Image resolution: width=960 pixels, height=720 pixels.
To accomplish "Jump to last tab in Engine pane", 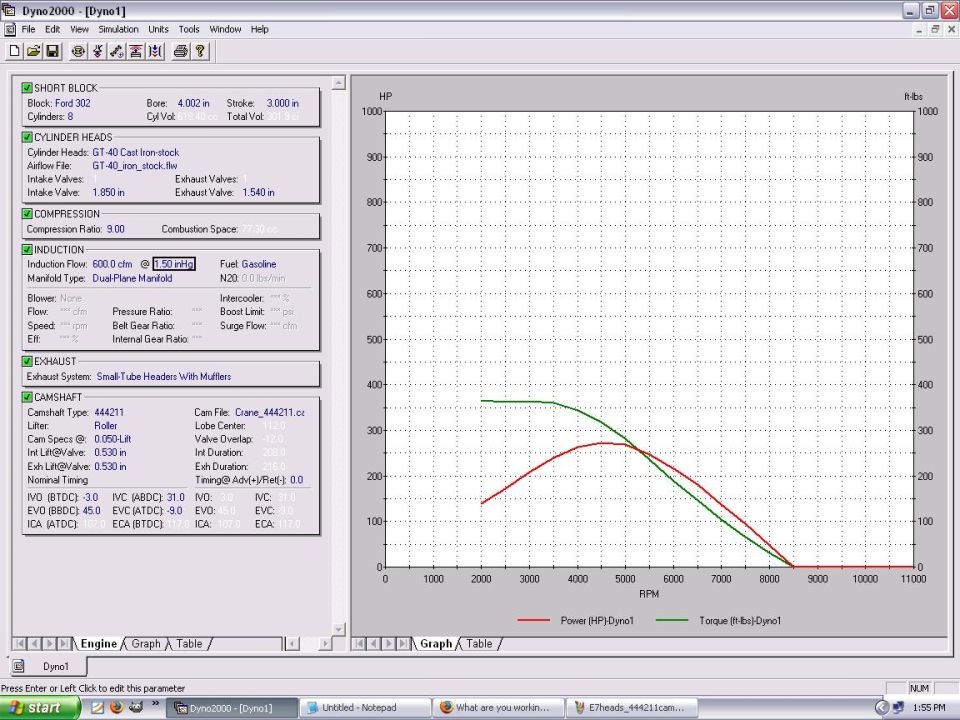I will [64, 643].
